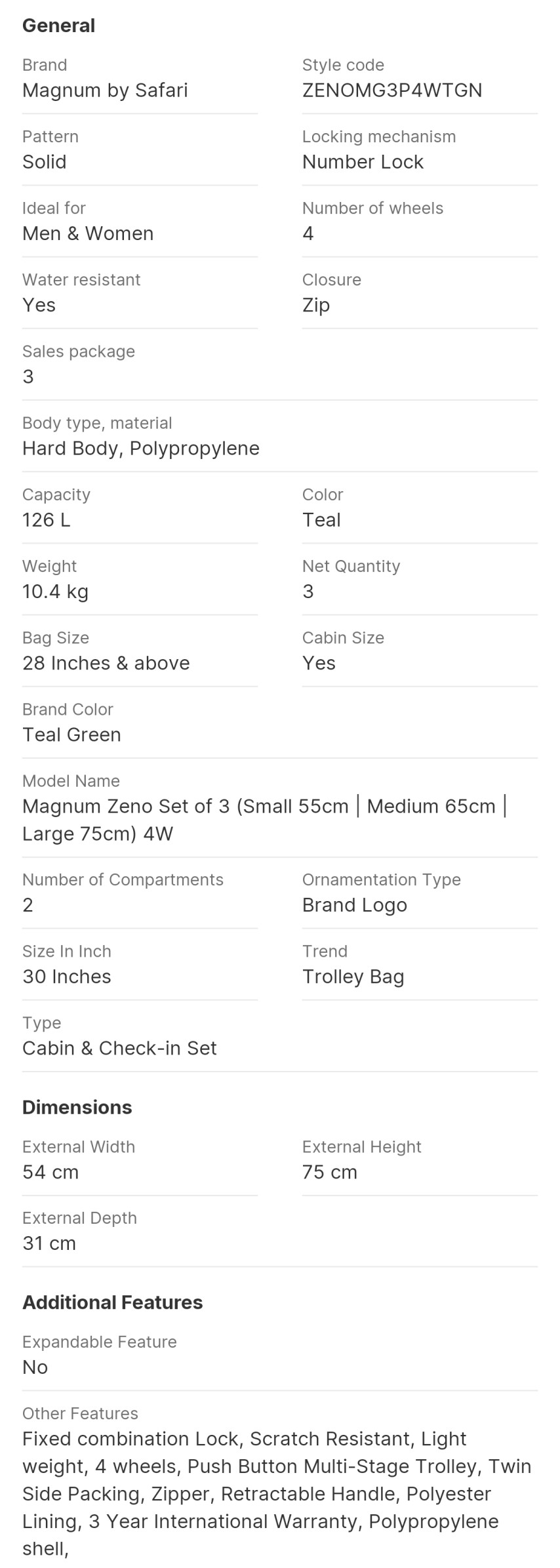Click the Other Features description paragraph
Viewport: 560px width, 1568px height.
tap(277, 1494)
